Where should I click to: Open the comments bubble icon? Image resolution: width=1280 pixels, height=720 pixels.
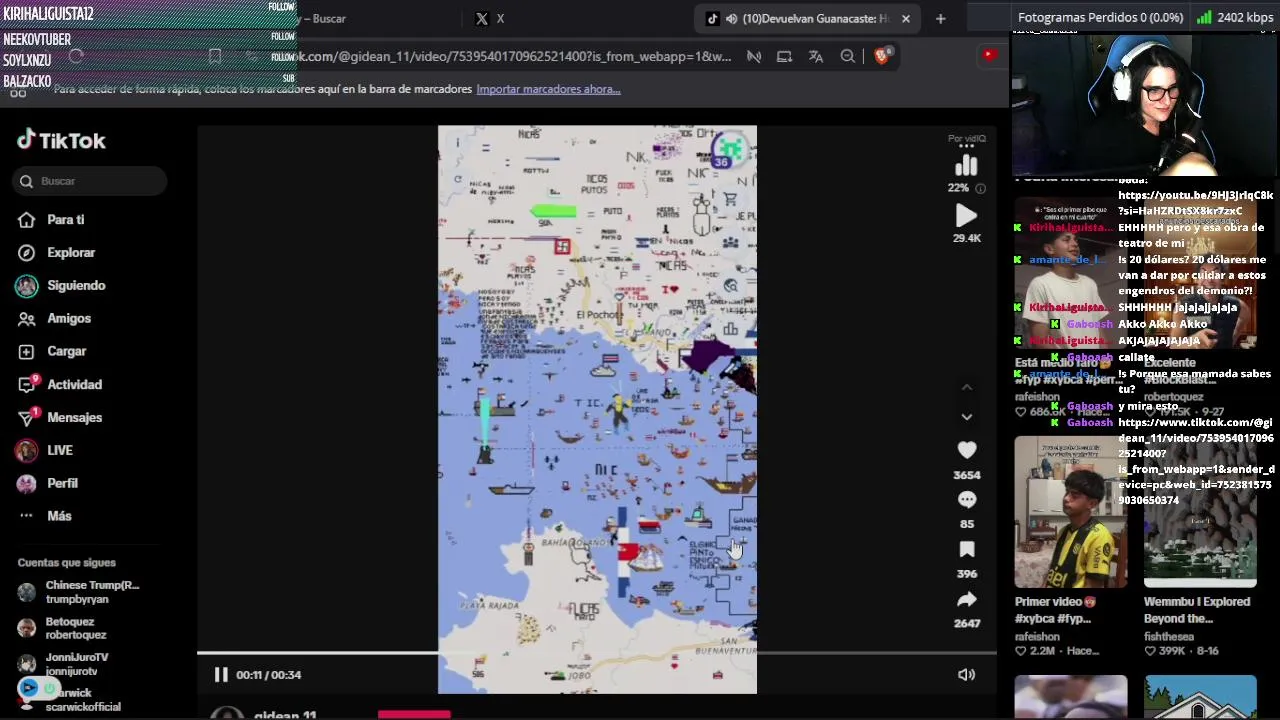tap(966, 500)
